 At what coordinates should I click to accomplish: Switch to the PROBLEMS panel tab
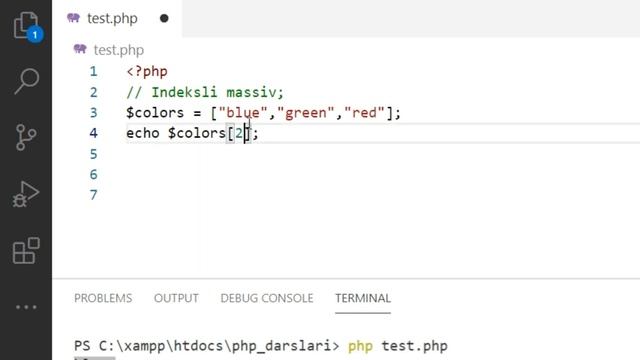point(103,298)
